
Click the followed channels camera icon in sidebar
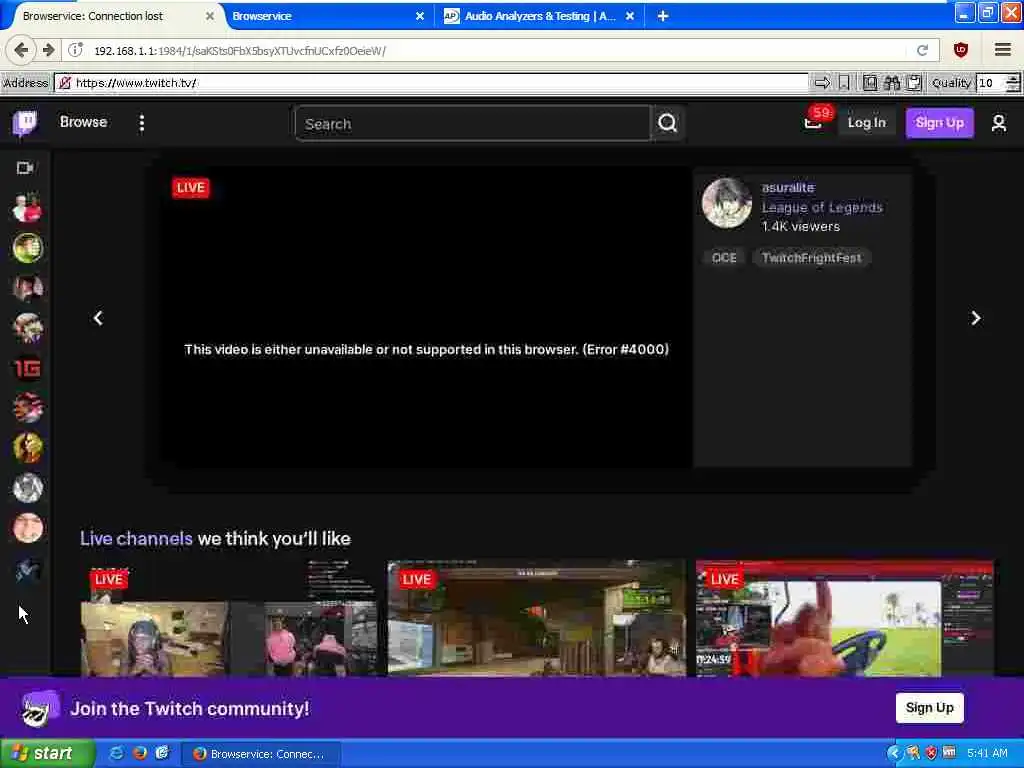click(25, 168)
